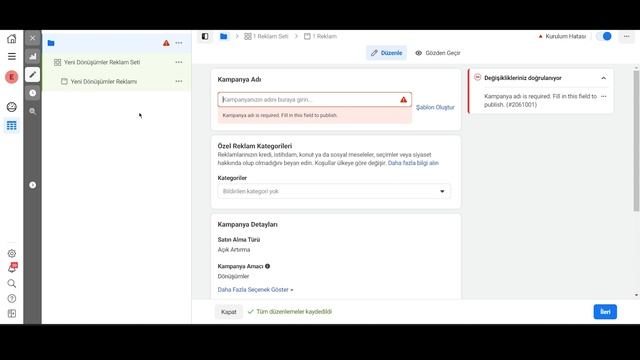Toggle the campaign on/off switch
The height and width of the screenshot is (360, 640).
[x=604, y=36]
